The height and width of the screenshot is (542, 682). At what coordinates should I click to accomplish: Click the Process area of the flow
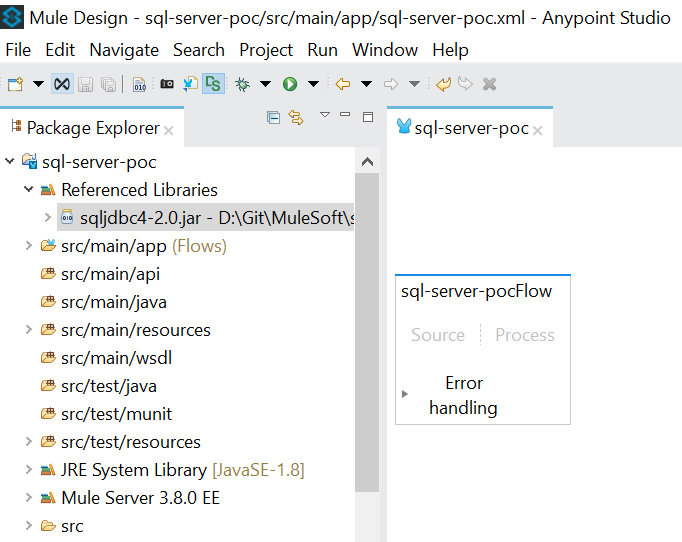coord(525,335)
